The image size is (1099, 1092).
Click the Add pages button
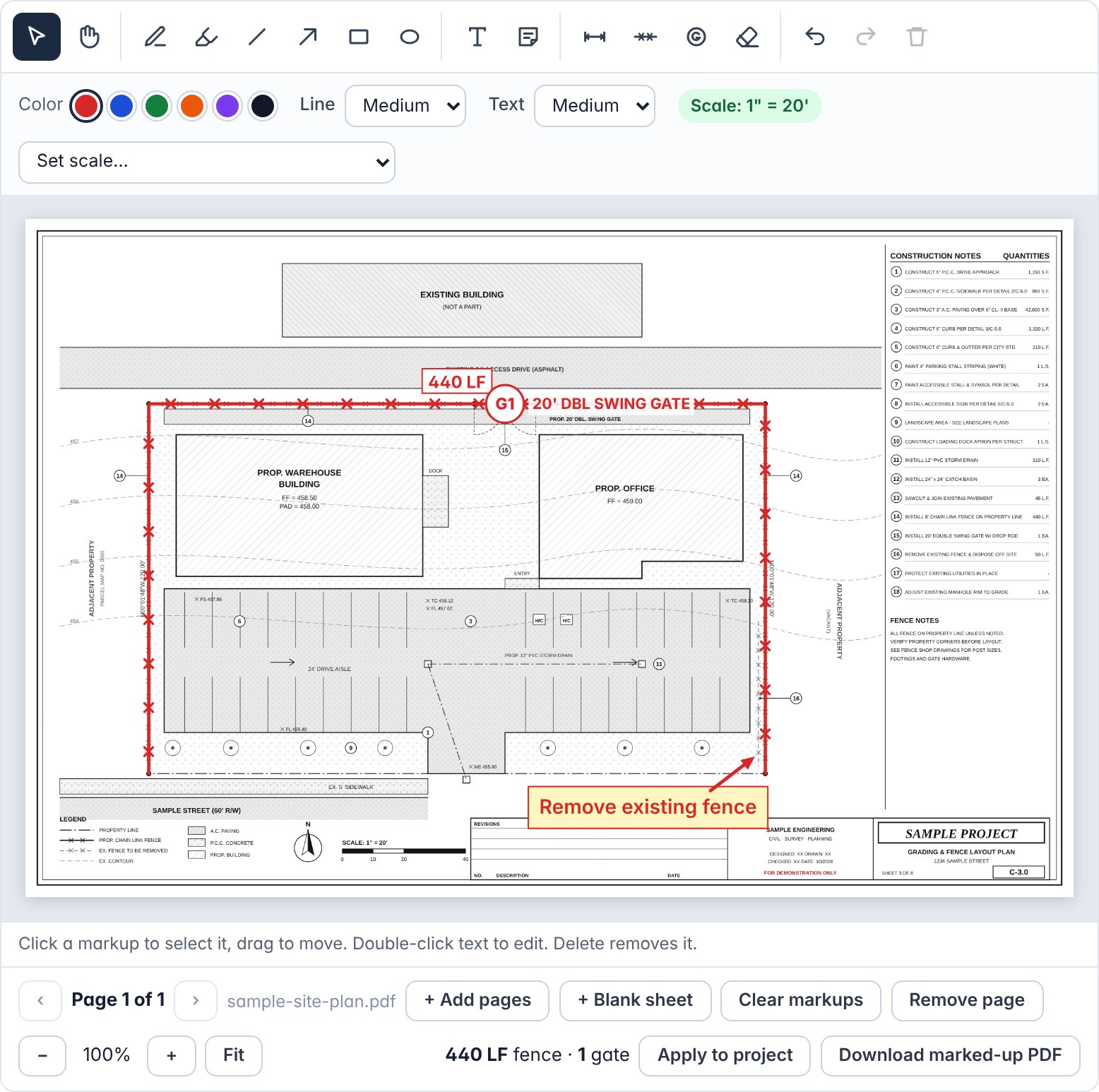477,1000
